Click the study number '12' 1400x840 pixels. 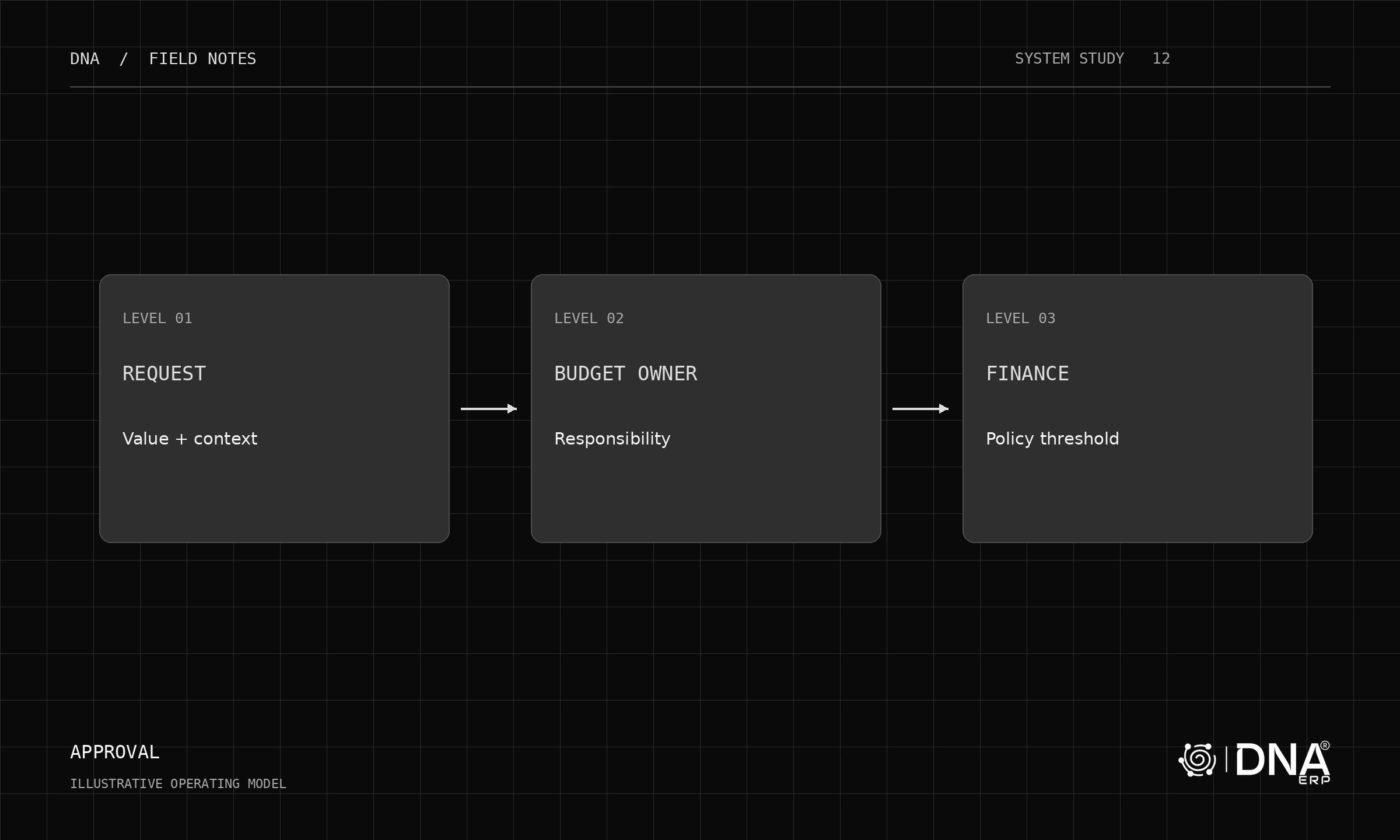[x=1161, y=59]
